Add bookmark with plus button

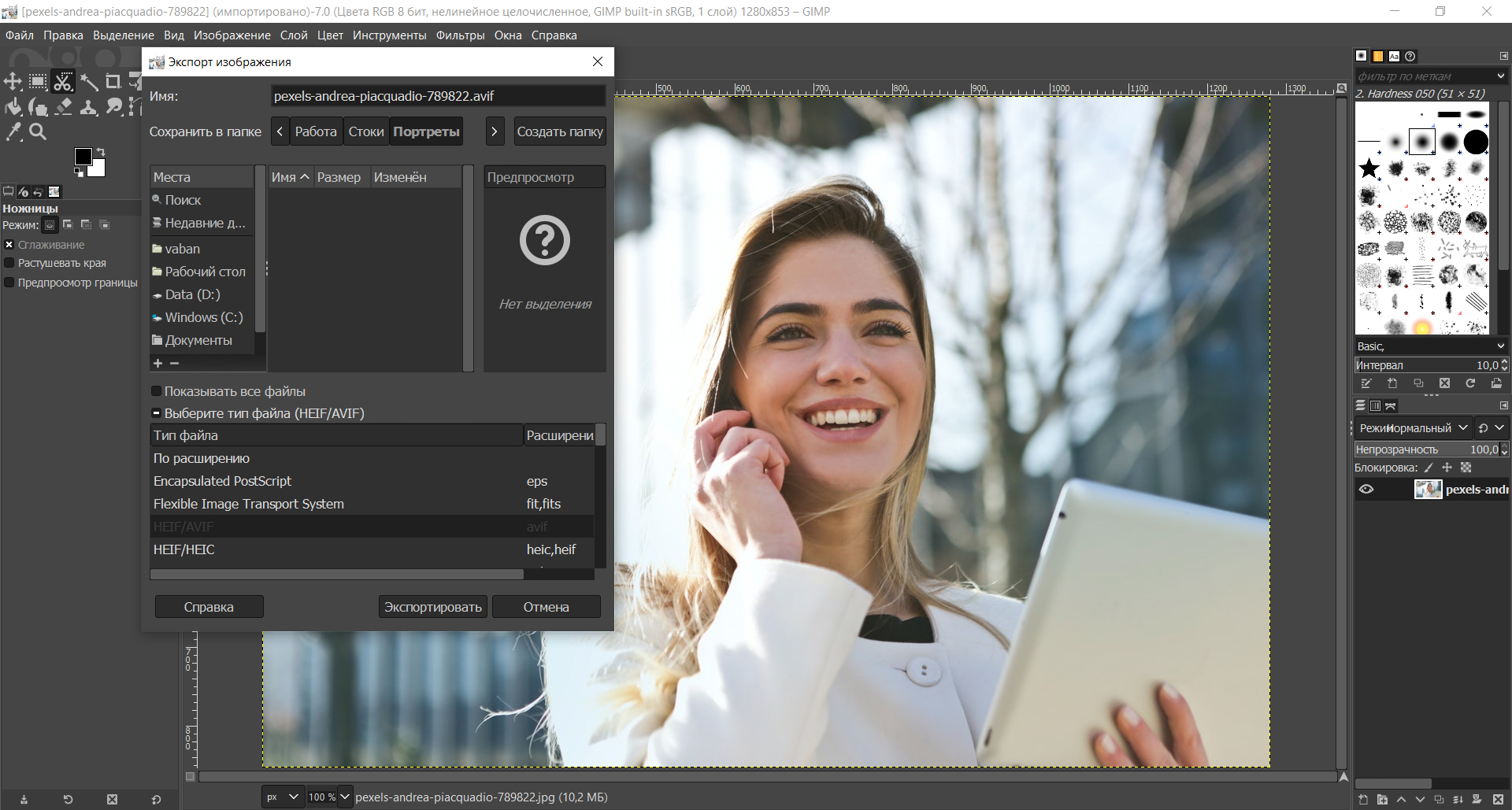(157, 363)
